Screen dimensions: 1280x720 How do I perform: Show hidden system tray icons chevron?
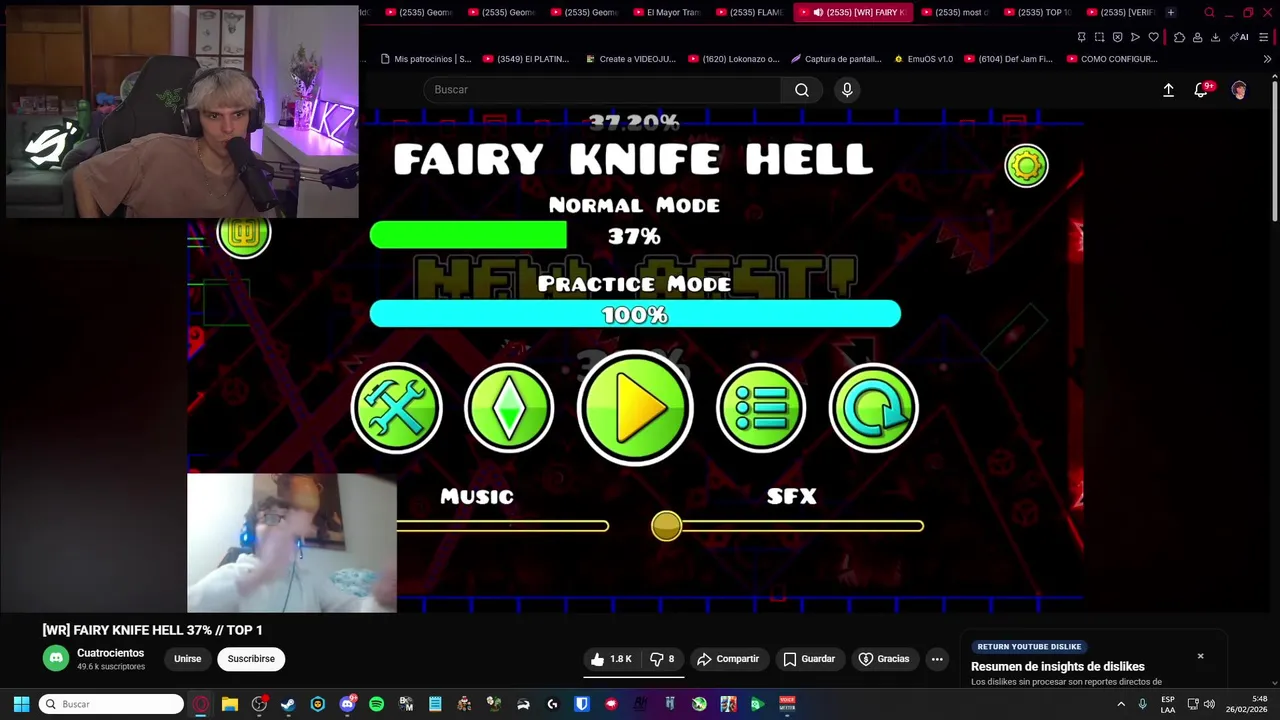pos(1121,704)
